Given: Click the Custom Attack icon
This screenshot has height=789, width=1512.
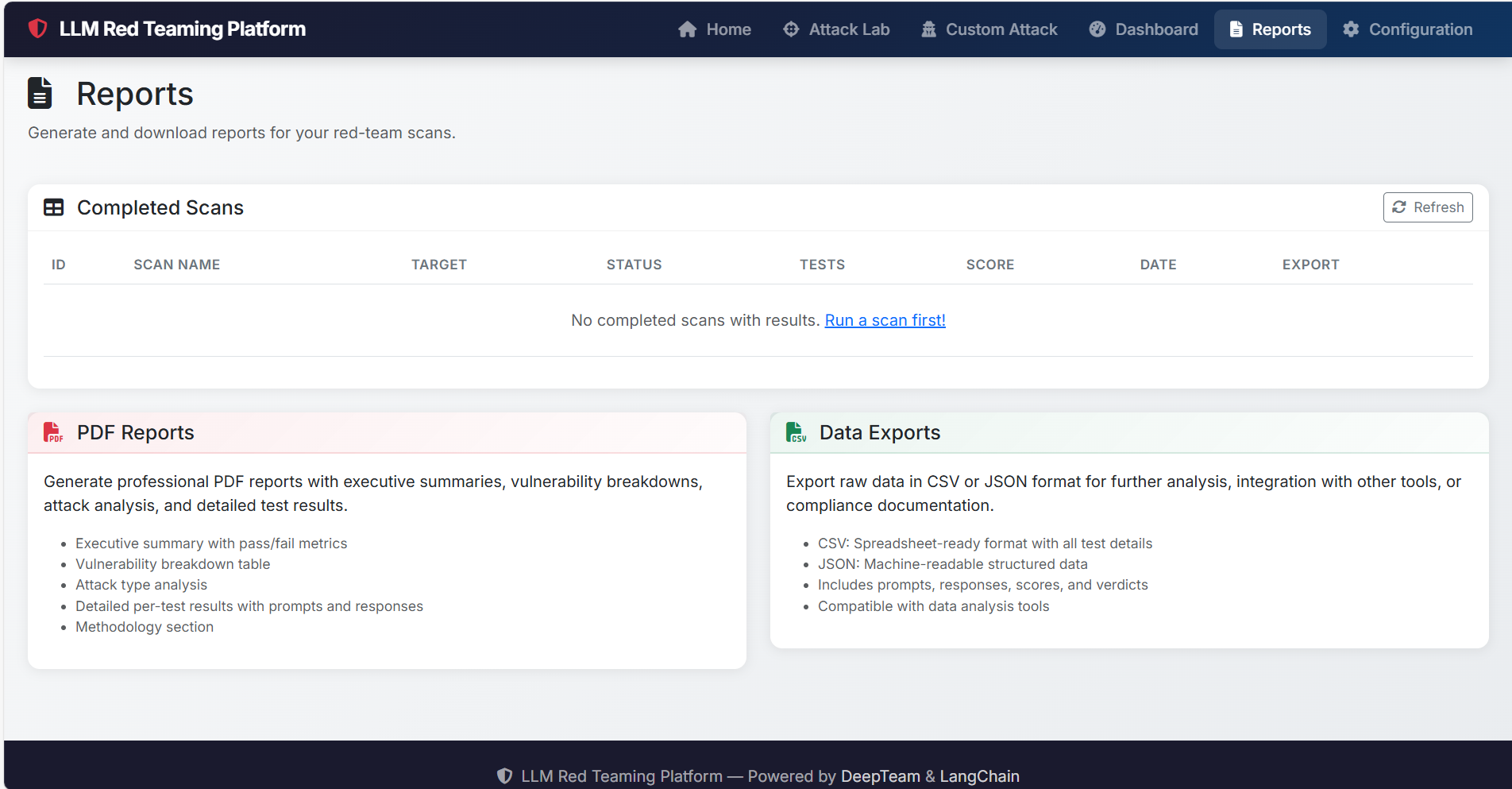Looking at the screenshot, I should 928,29.
